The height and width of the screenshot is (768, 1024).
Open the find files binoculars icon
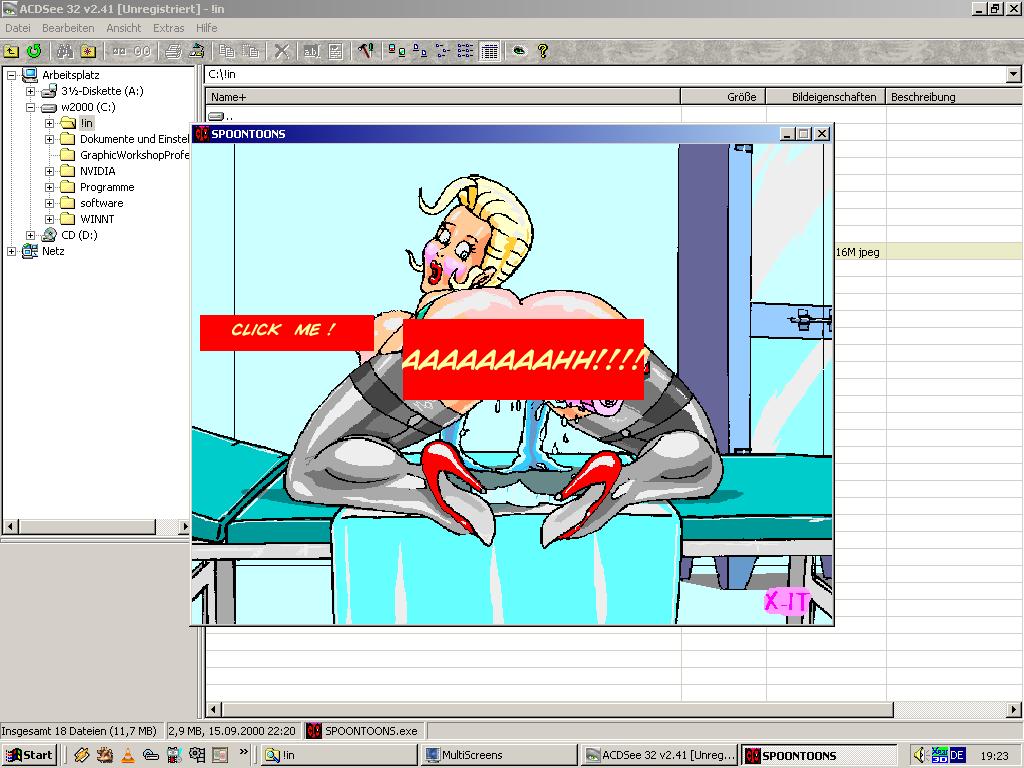click(x=65, y=51)
